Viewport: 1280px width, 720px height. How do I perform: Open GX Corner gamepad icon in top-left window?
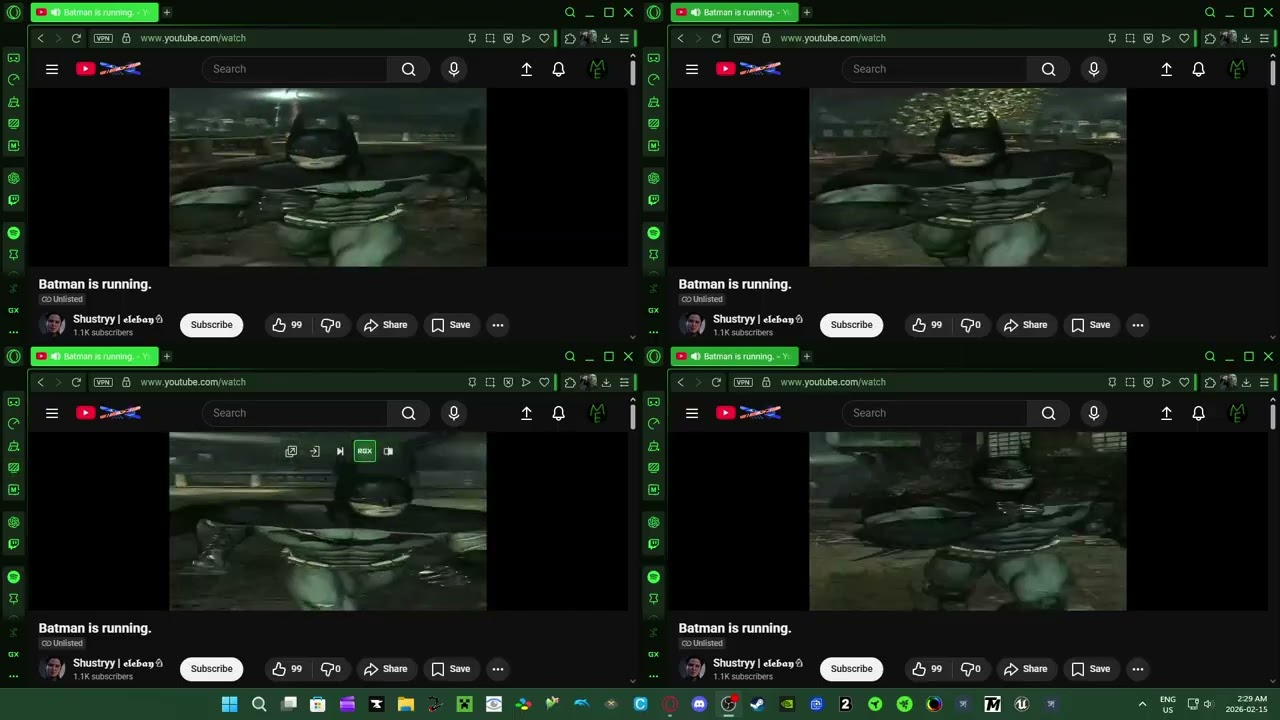tap(13, 57)
